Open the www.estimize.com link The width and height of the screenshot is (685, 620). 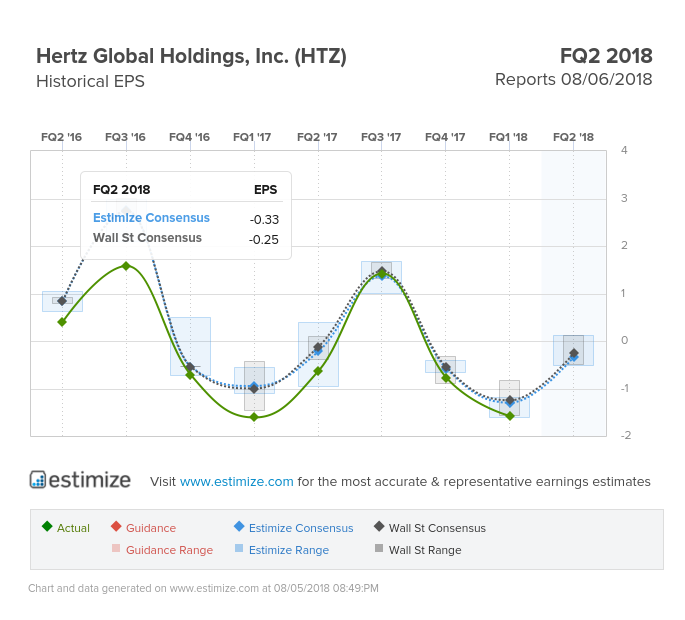point(236,481)
